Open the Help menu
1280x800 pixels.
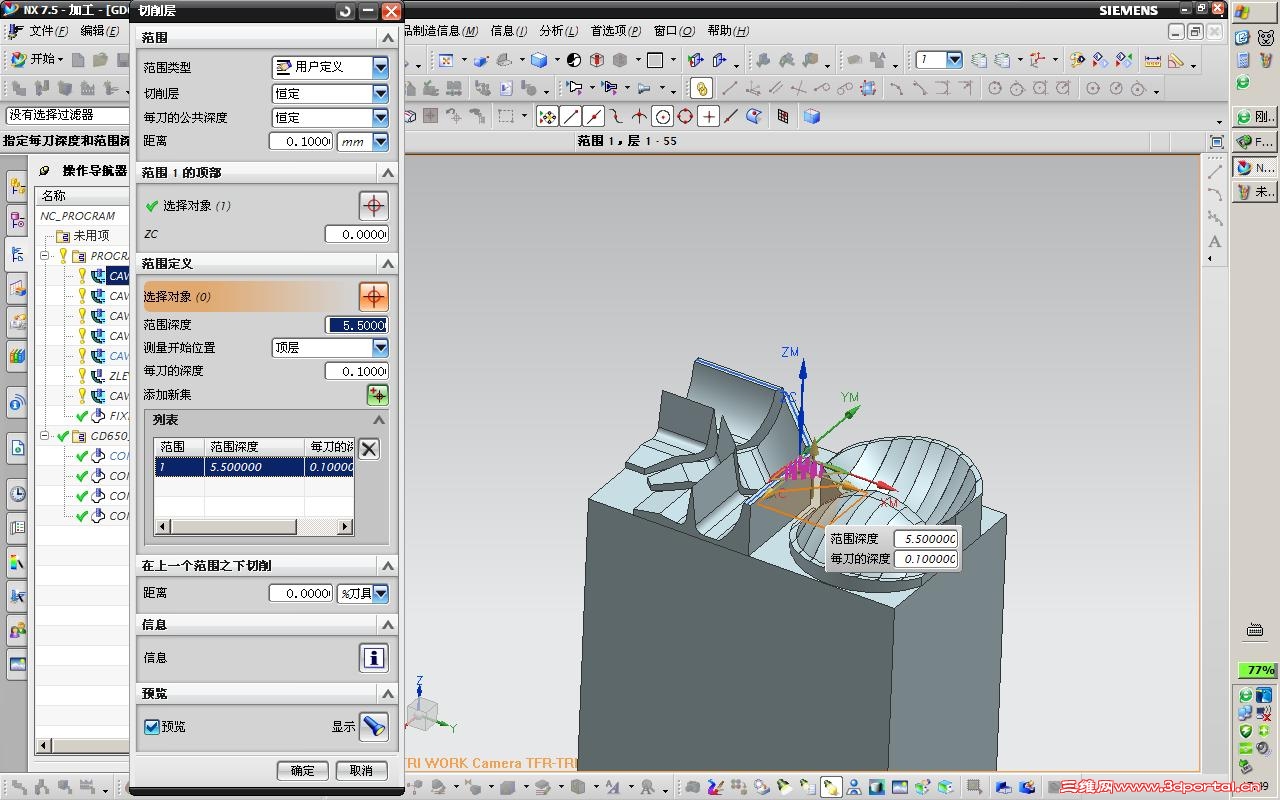click(x=728, y=31)
